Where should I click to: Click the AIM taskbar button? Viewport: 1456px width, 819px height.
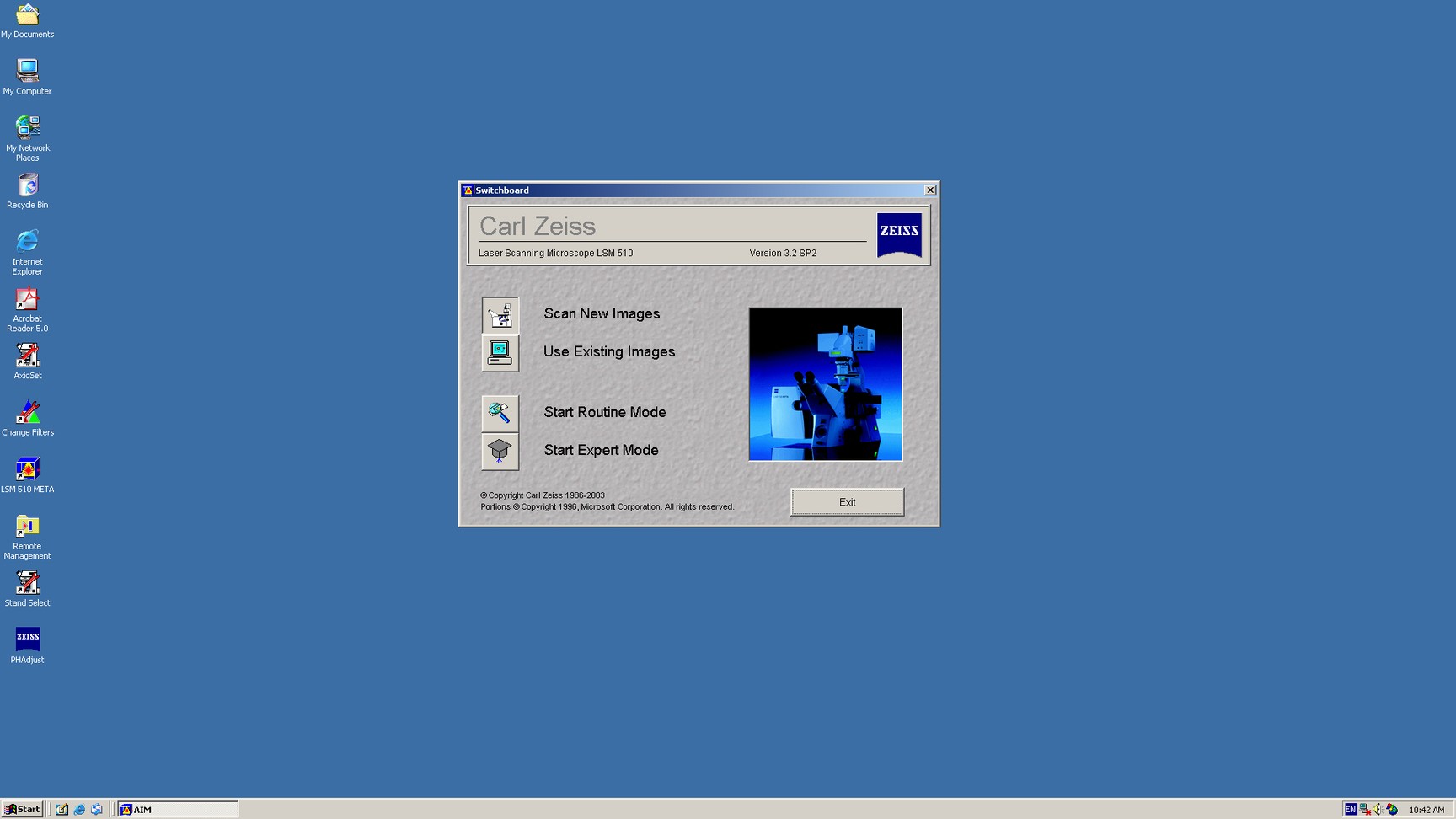coord(178,810)
